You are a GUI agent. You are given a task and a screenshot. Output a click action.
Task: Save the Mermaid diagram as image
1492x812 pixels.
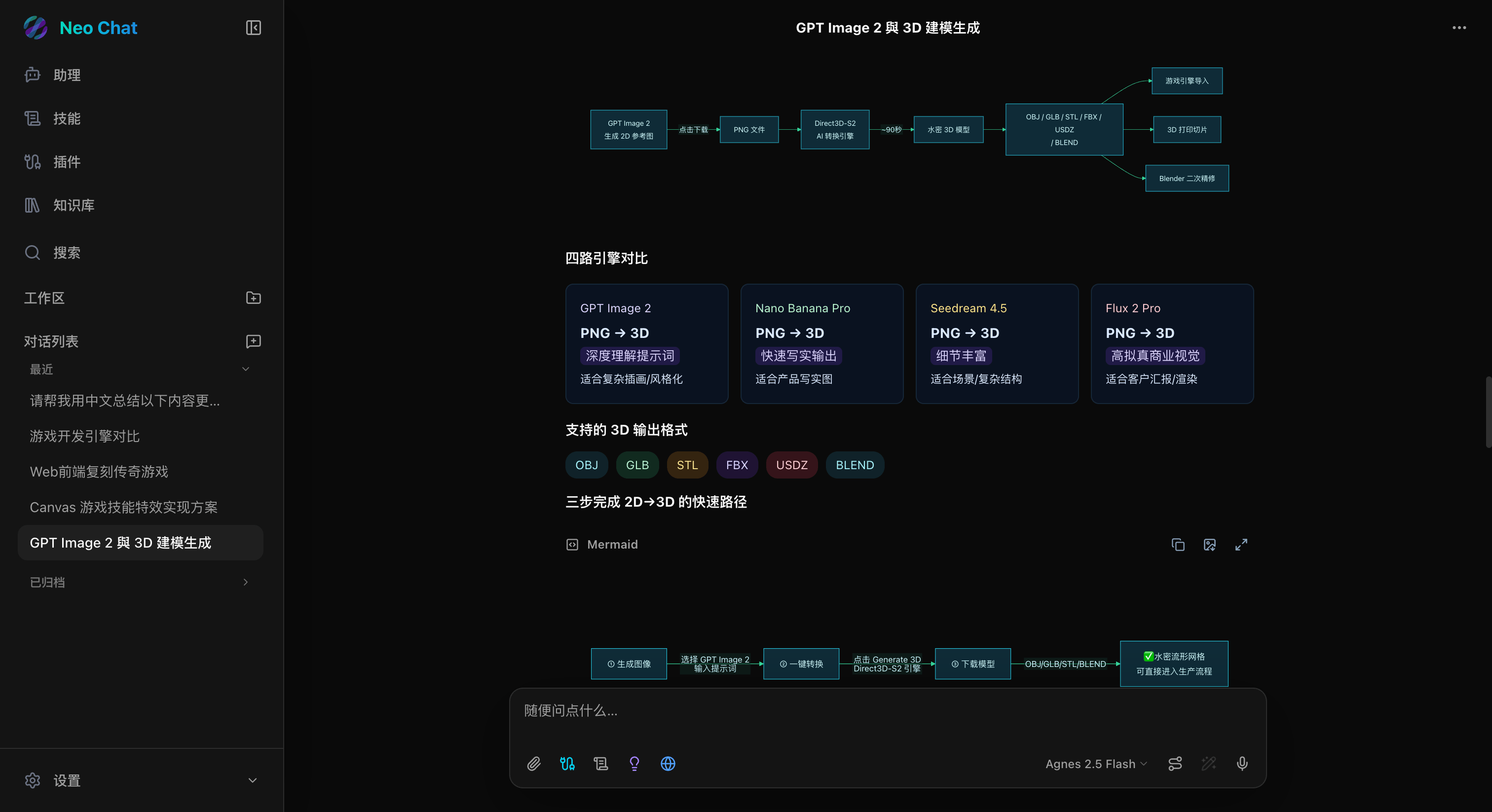(x=1209, y=545)
